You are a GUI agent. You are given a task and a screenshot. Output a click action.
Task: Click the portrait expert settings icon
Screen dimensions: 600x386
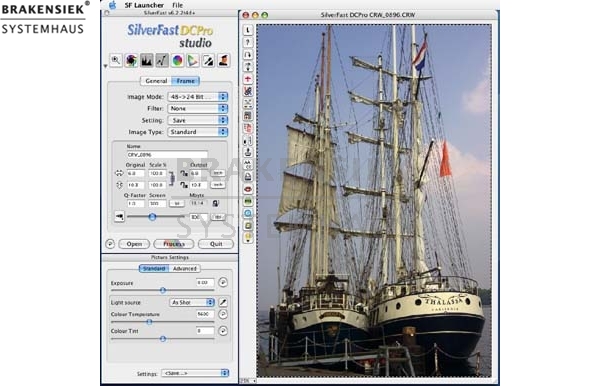223,60
